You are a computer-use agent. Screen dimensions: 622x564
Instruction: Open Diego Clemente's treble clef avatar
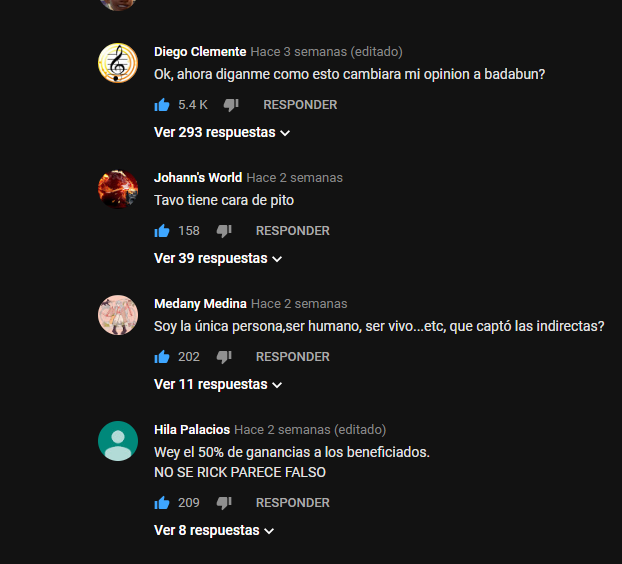pyautogui.click(x=118, y=63)
